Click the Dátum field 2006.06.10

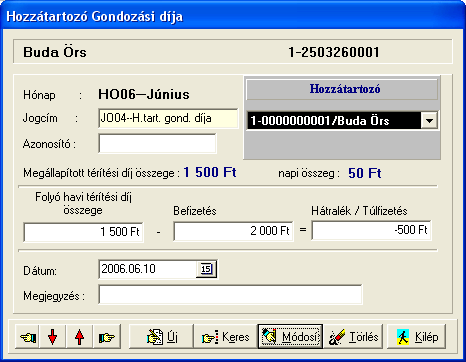coord(147,269)
